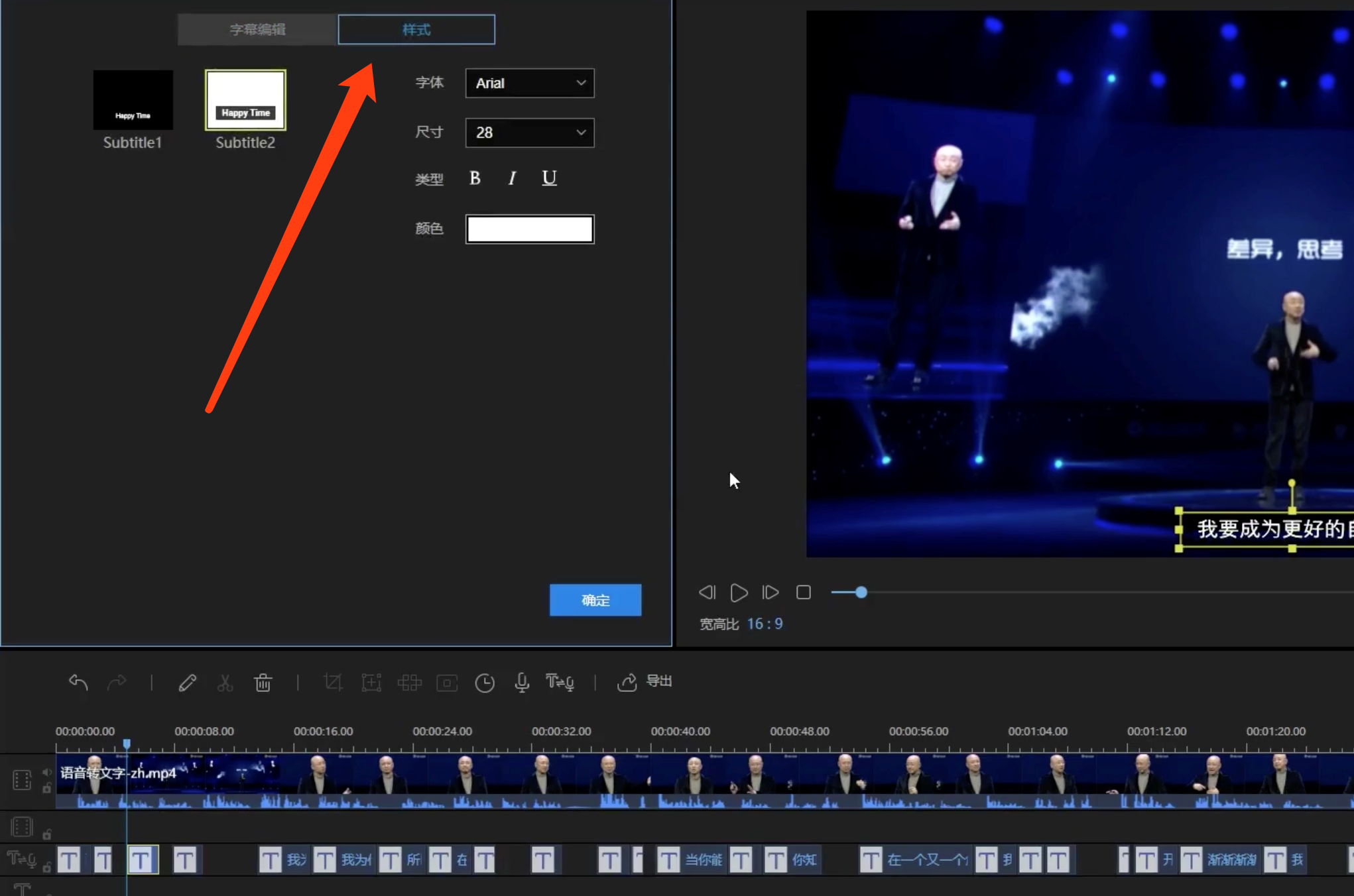The width and height of the screenshot is (1354, 896).
Task: Switch to the 字幕编辑 tab
Action: (258, 30)
